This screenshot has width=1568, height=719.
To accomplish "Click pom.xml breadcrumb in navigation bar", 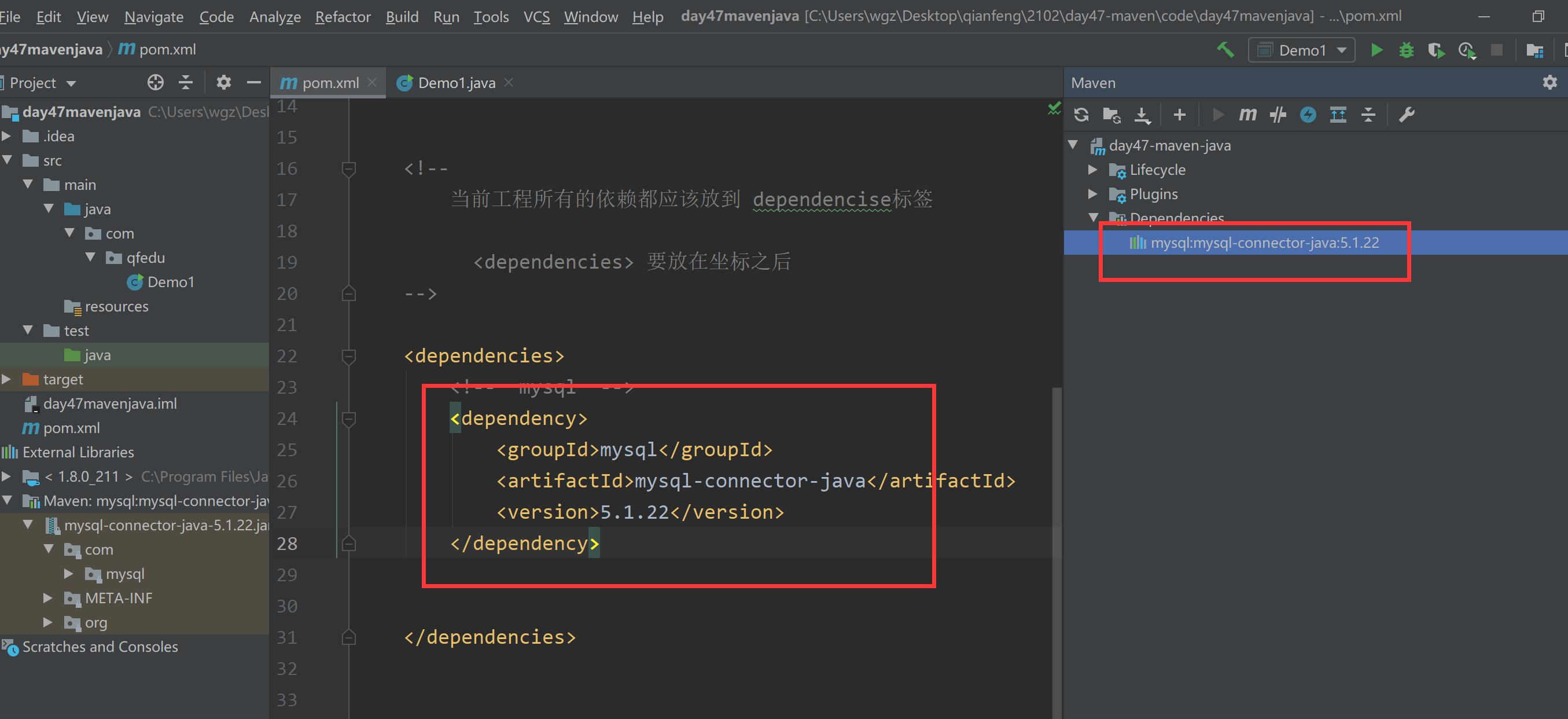I will 157,49.
